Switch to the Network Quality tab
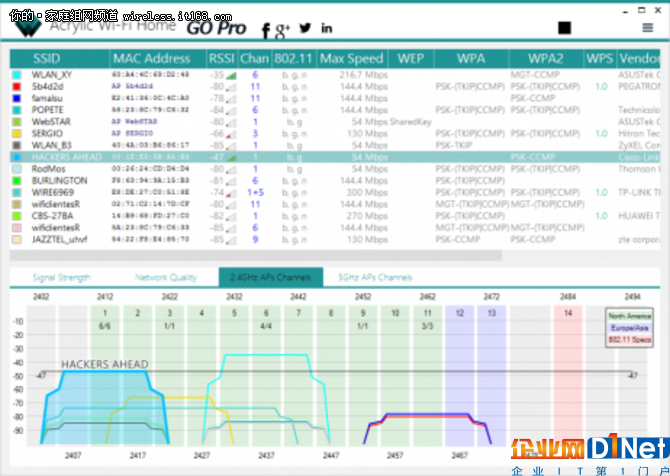The width and height of the screenshot is (670, 476). pyautogui.click(x=166, y=277)
